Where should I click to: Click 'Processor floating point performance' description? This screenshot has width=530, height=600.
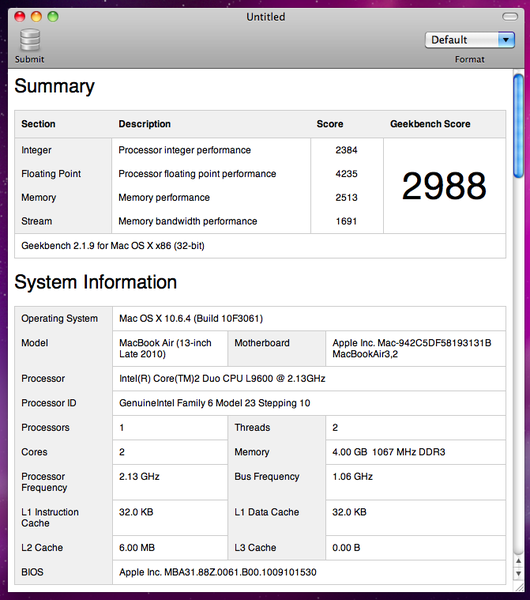(197, 174)
